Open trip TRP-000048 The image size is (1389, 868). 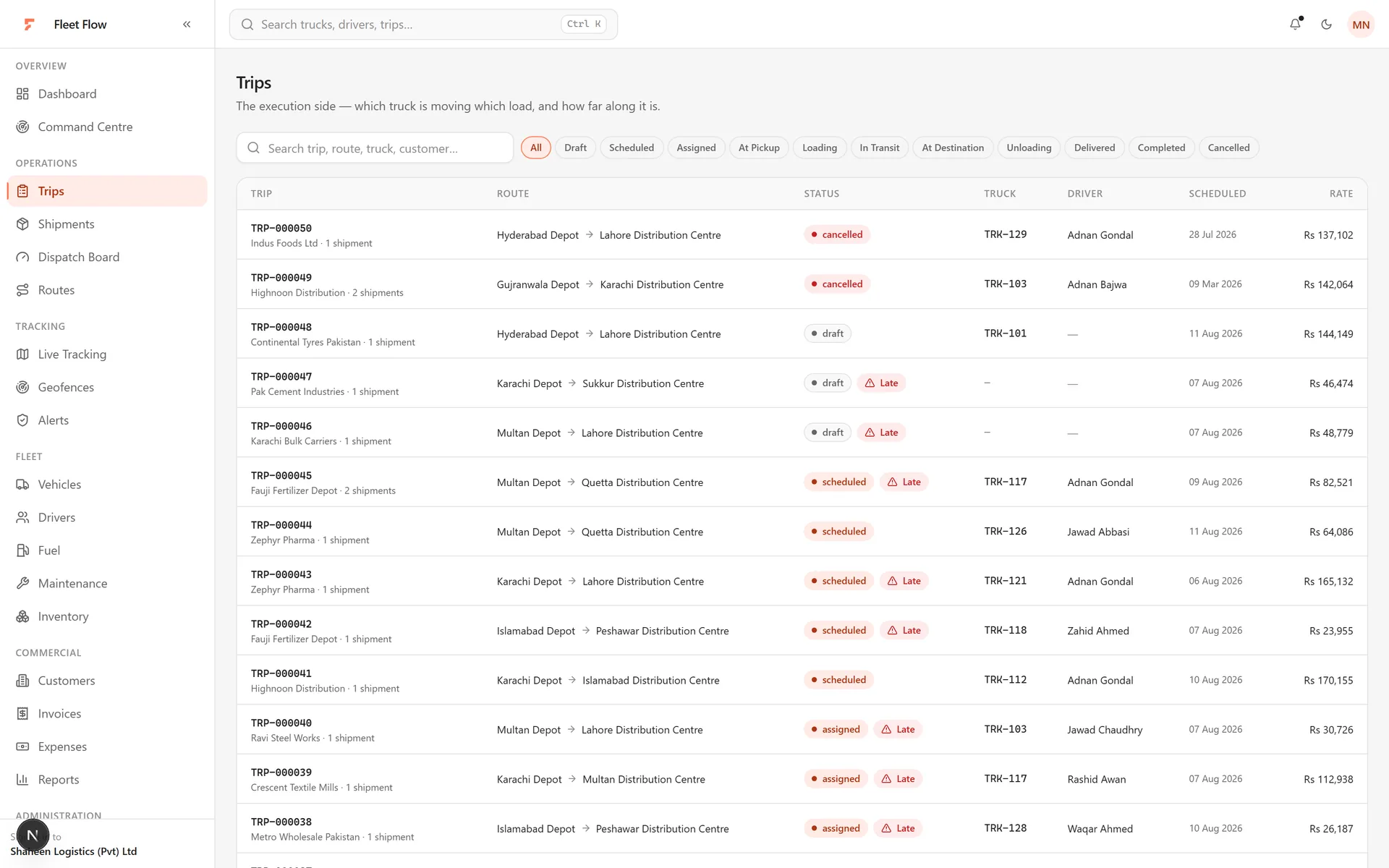tap(281, 327)
